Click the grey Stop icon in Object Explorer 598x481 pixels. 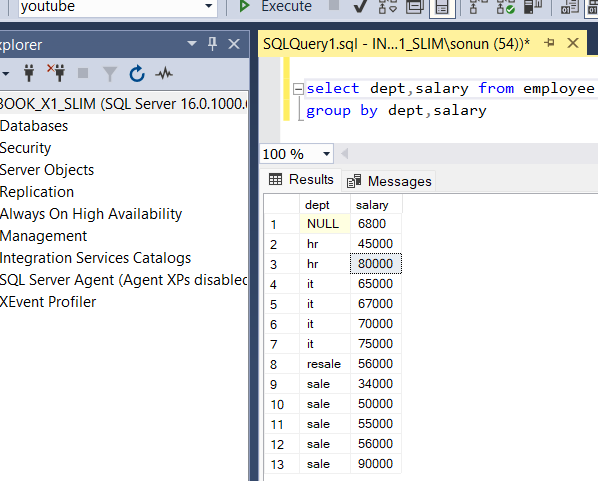point(83,73)
